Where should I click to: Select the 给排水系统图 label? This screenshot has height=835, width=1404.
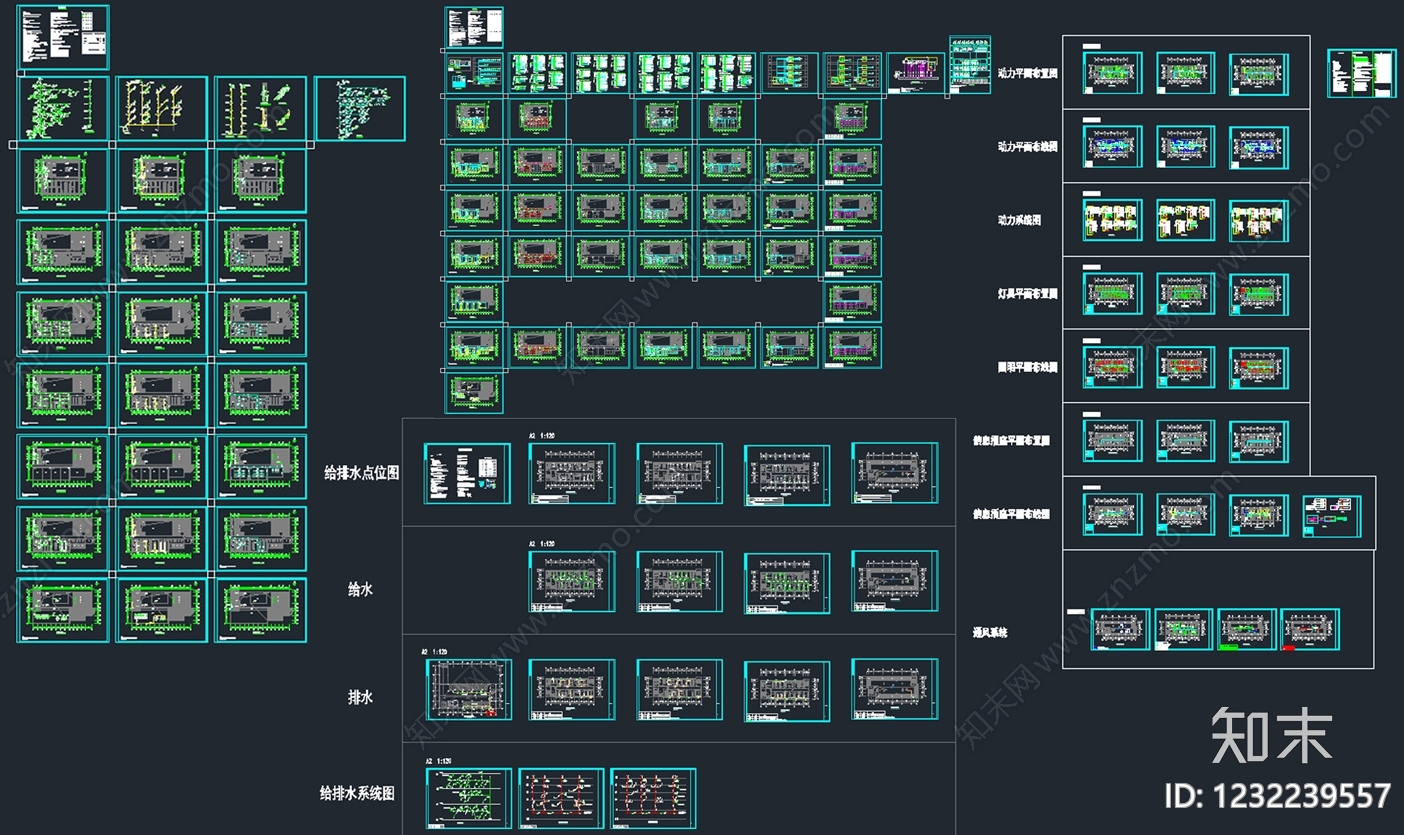pyautogui.click(x=357, y=793)
